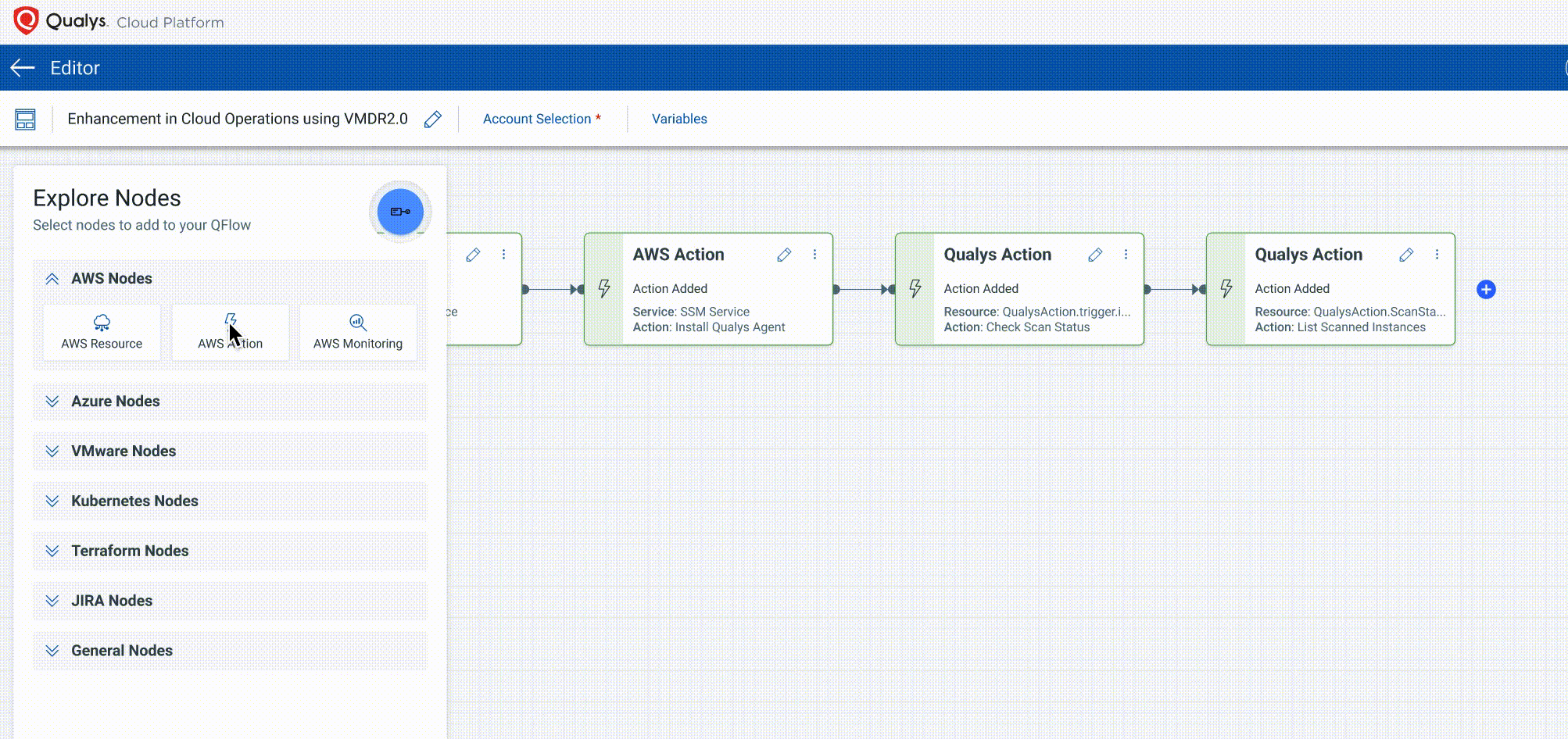1568x739 pixels.
Task: Click the lightning icon on AWS Action node
Action: (604, 289)
